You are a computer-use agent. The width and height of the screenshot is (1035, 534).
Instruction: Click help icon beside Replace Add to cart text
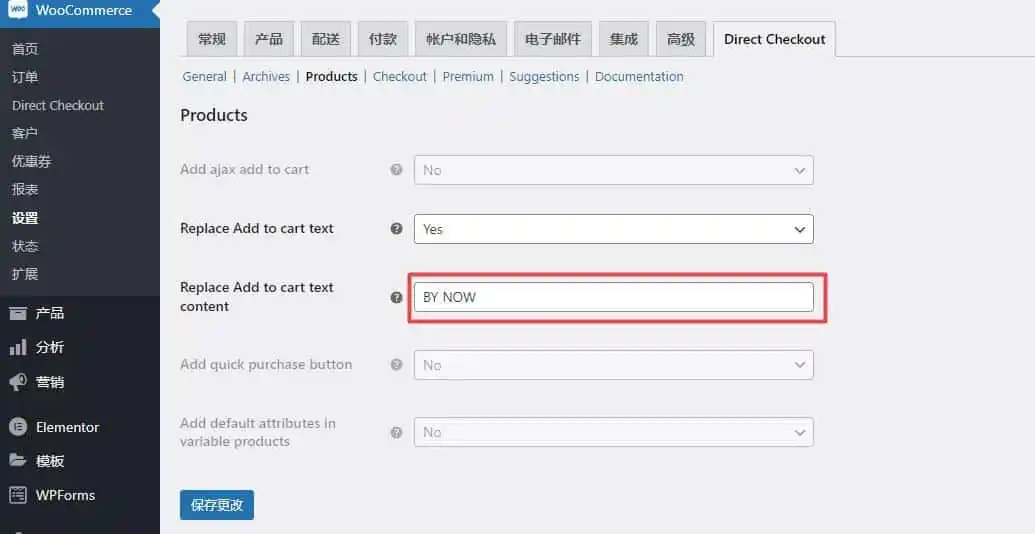[x=396, y=229]
